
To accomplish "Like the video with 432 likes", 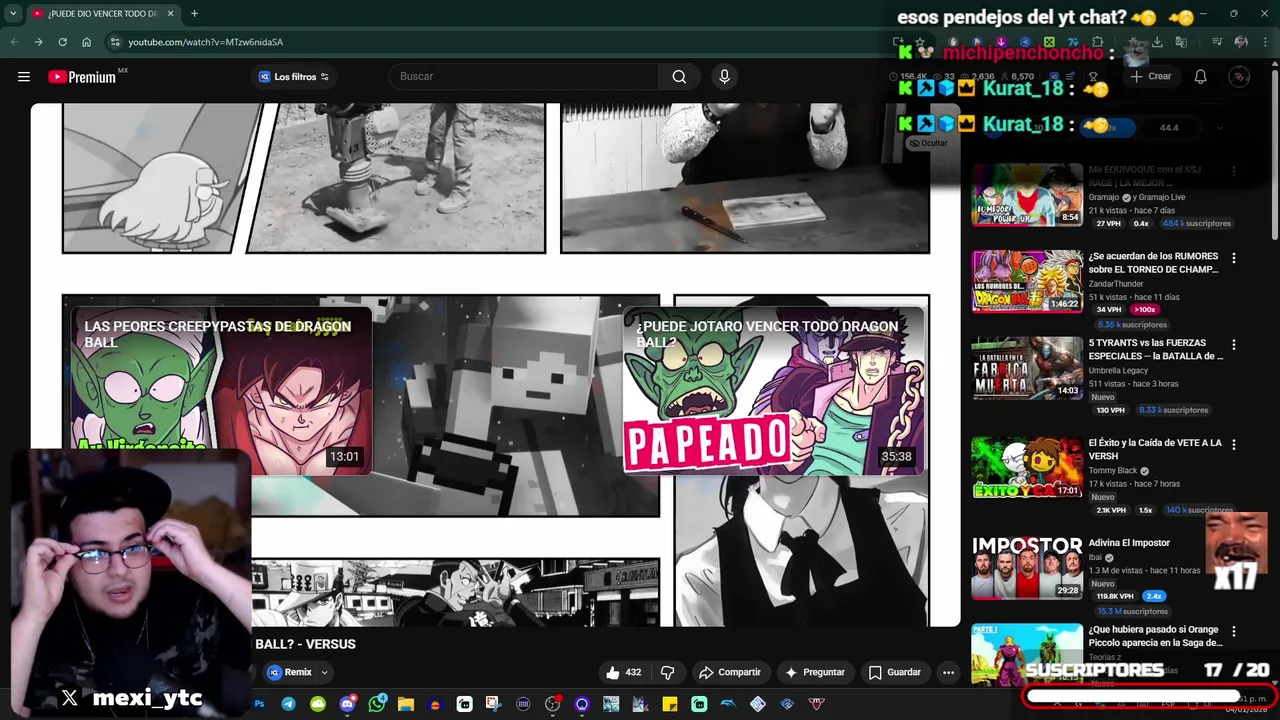I will pos(623,672).
